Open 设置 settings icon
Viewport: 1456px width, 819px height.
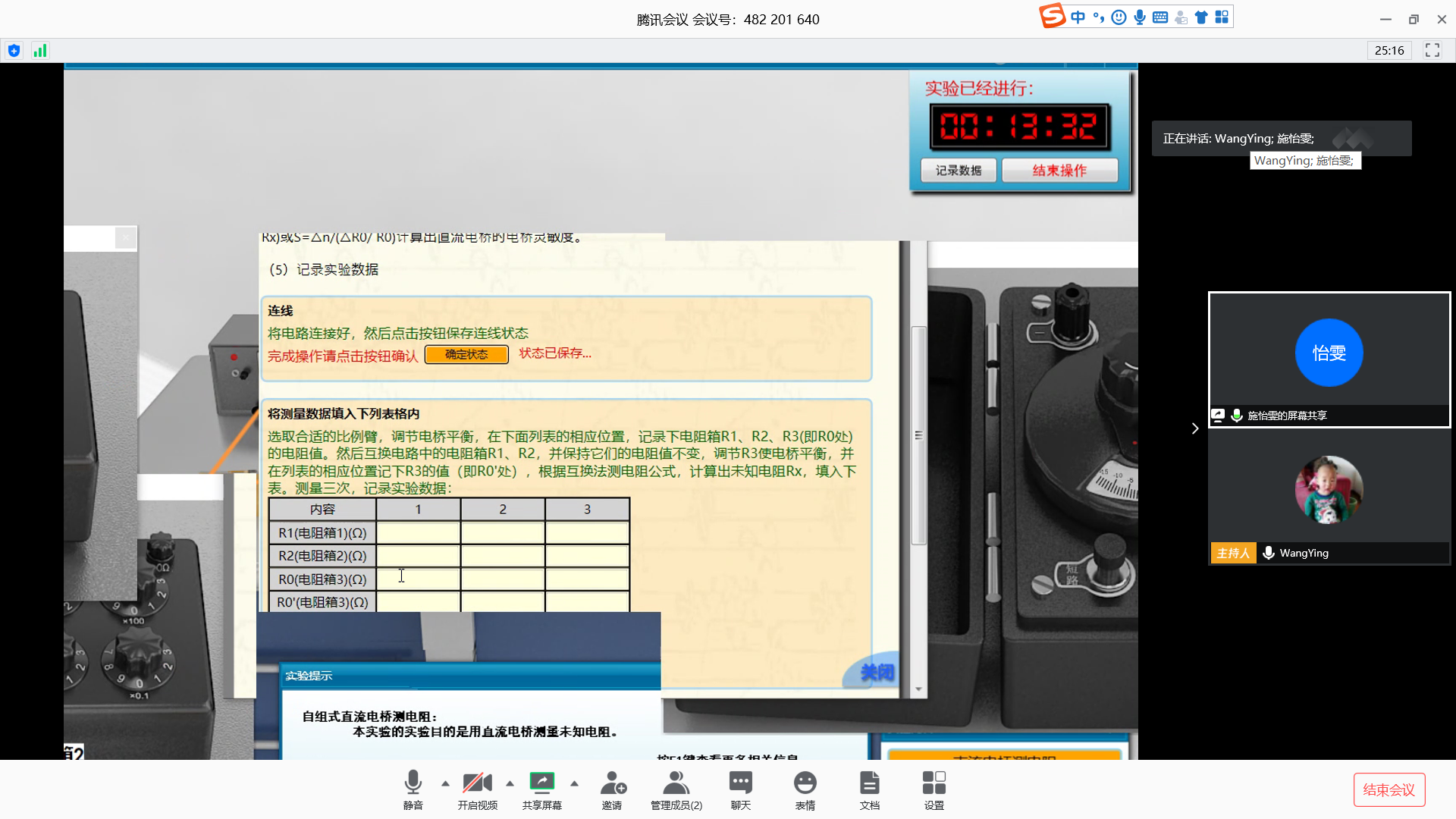[x=934, y=783]
